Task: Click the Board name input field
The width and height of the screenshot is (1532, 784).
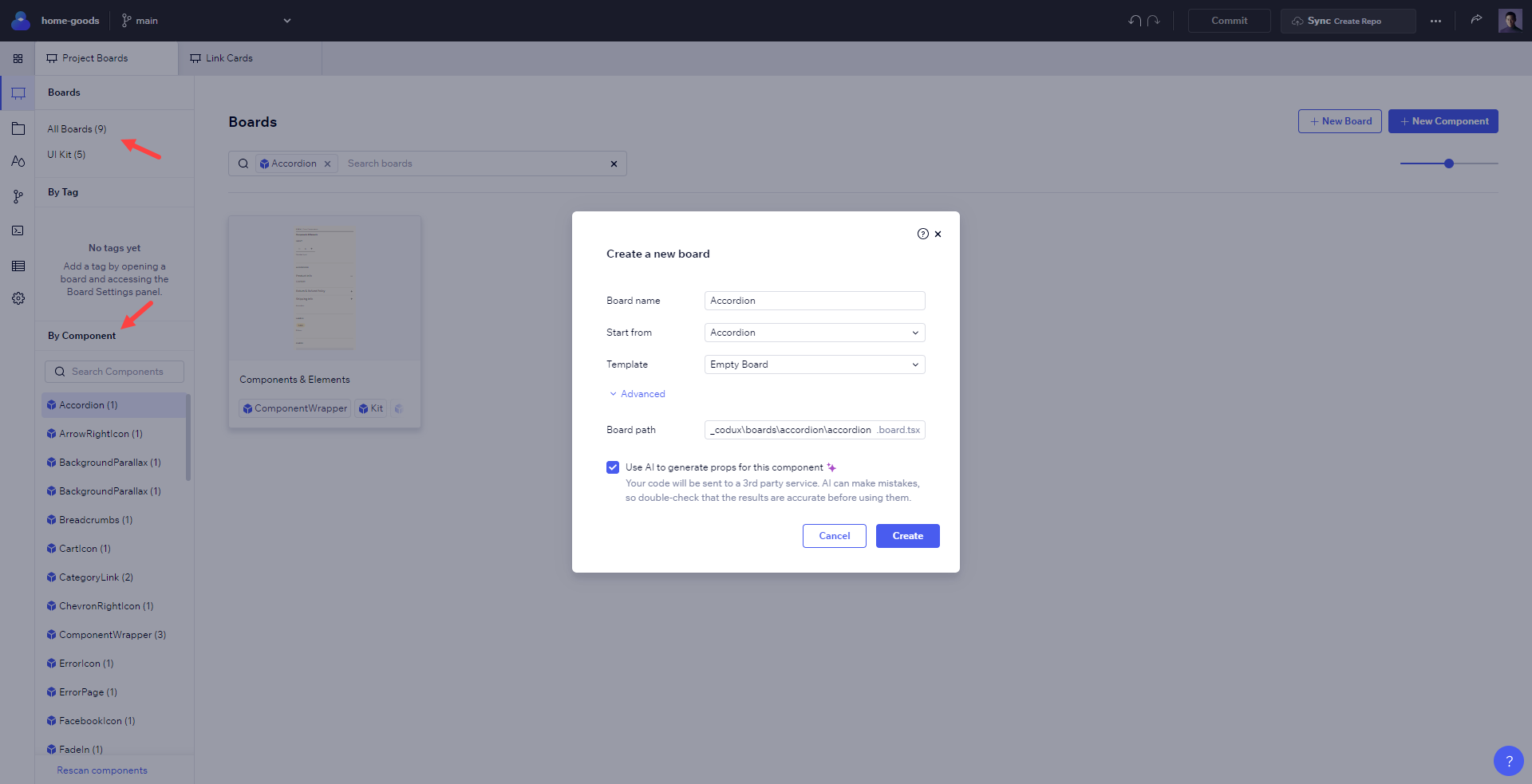Action: 815,301
